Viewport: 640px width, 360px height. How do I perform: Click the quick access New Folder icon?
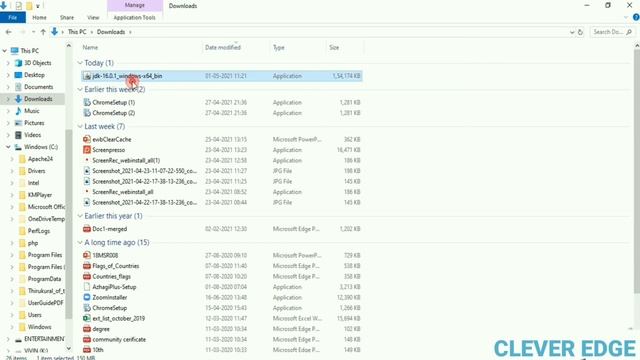click(29, 6)
